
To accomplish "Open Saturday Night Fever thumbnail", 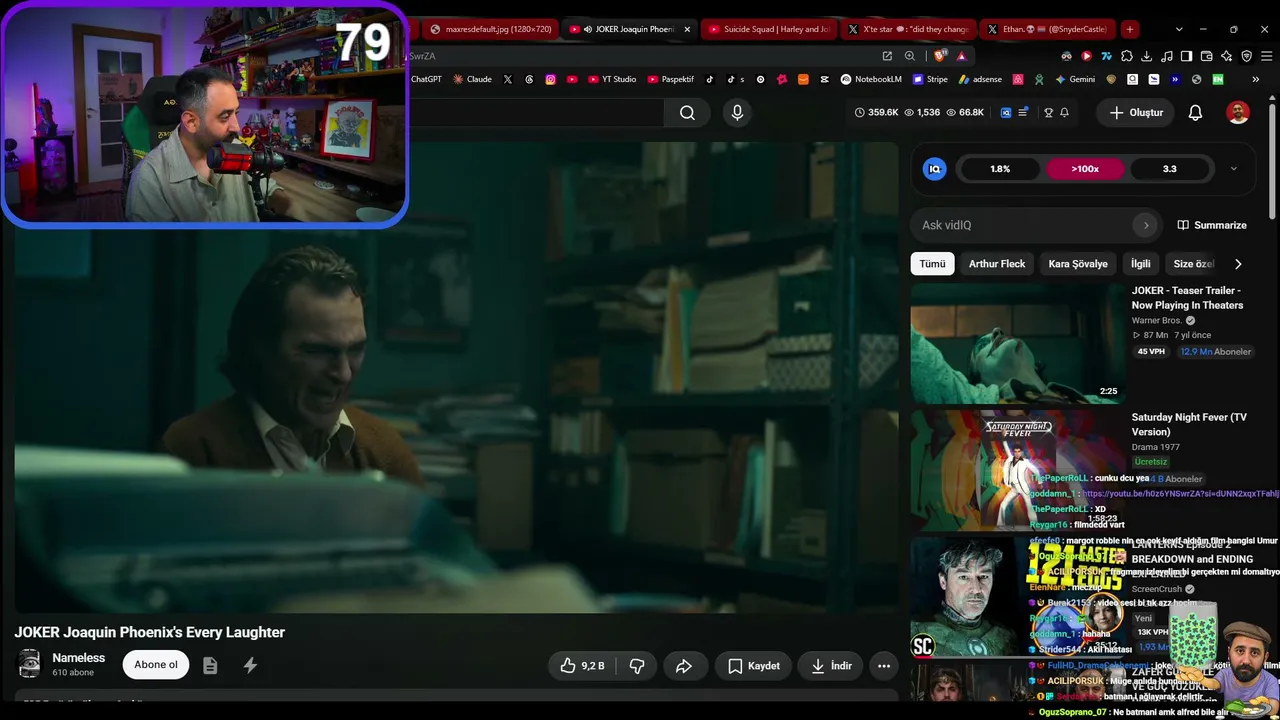I will pyautogui.click(x=1017, y=470).
